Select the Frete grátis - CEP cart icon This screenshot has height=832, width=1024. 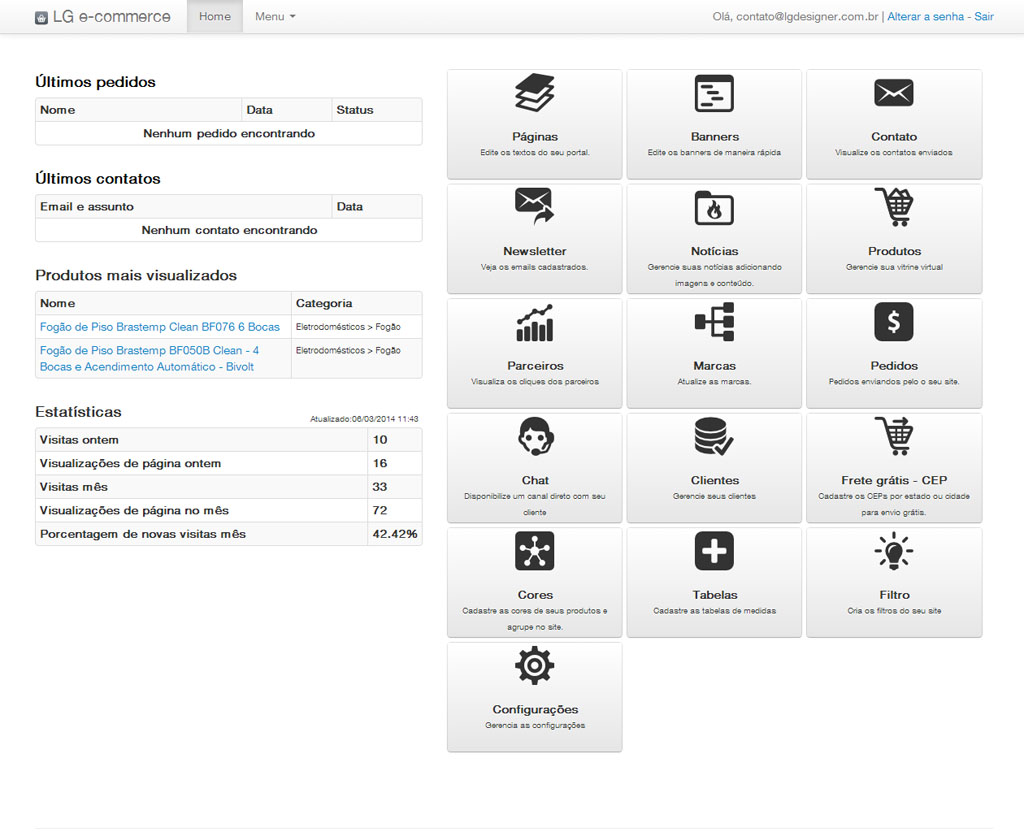point(894,437)
